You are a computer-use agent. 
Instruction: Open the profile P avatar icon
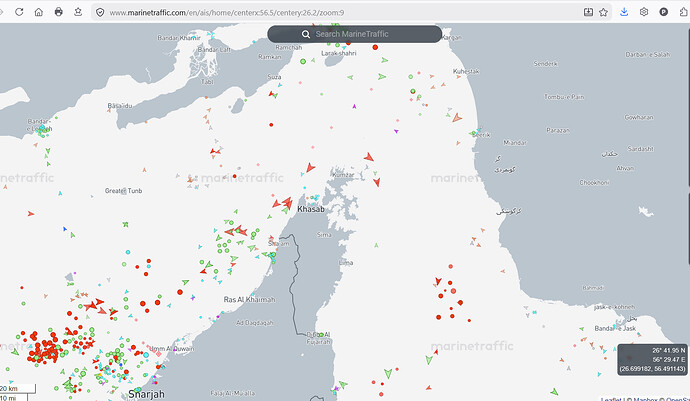coord(664,12)
